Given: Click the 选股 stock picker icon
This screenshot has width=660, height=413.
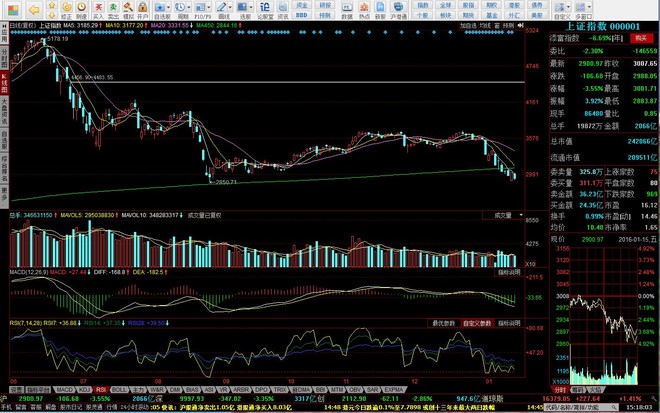Looking at the screenshot, I should (242, 7).
